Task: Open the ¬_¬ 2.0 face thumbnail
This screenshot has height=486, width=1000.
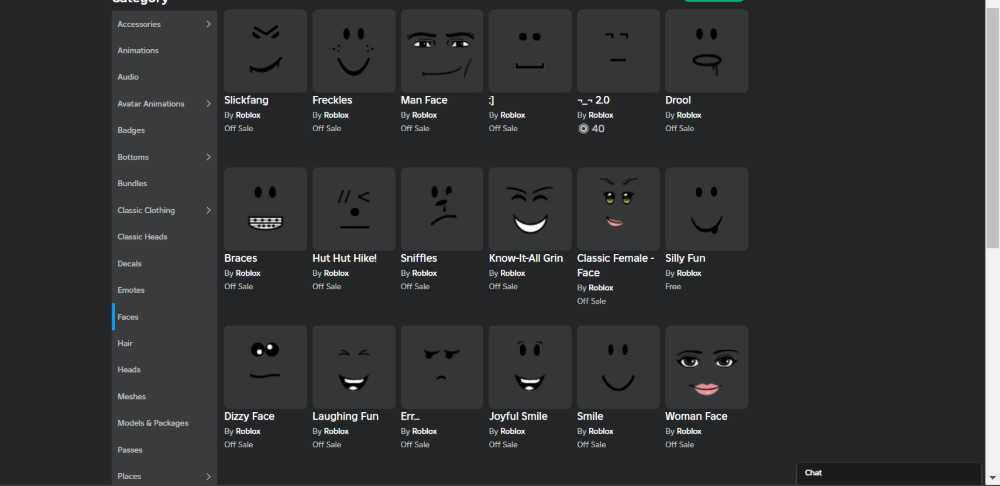Action: coord(618,50)
